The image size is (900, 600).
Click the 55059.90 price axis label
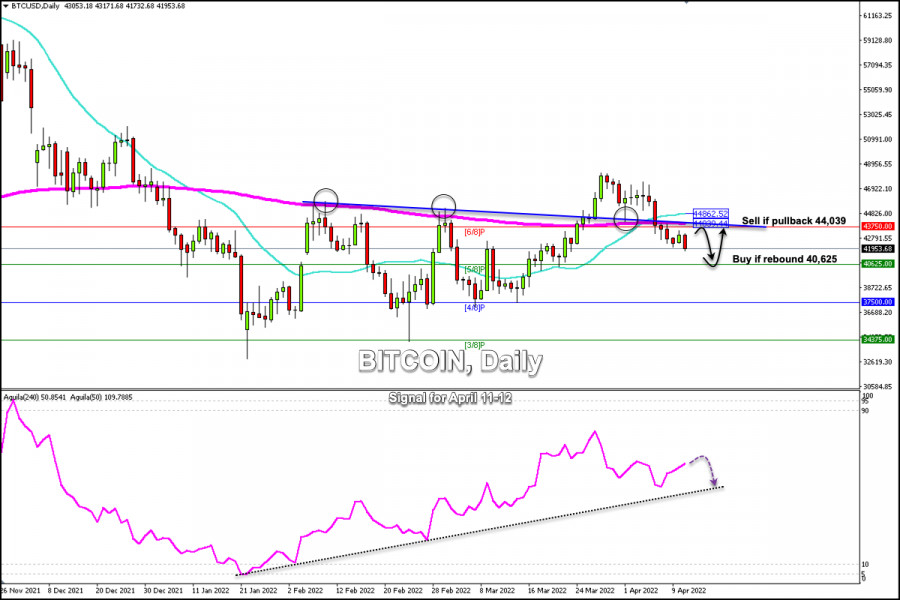pyautogui.click(x=878, y=90)
